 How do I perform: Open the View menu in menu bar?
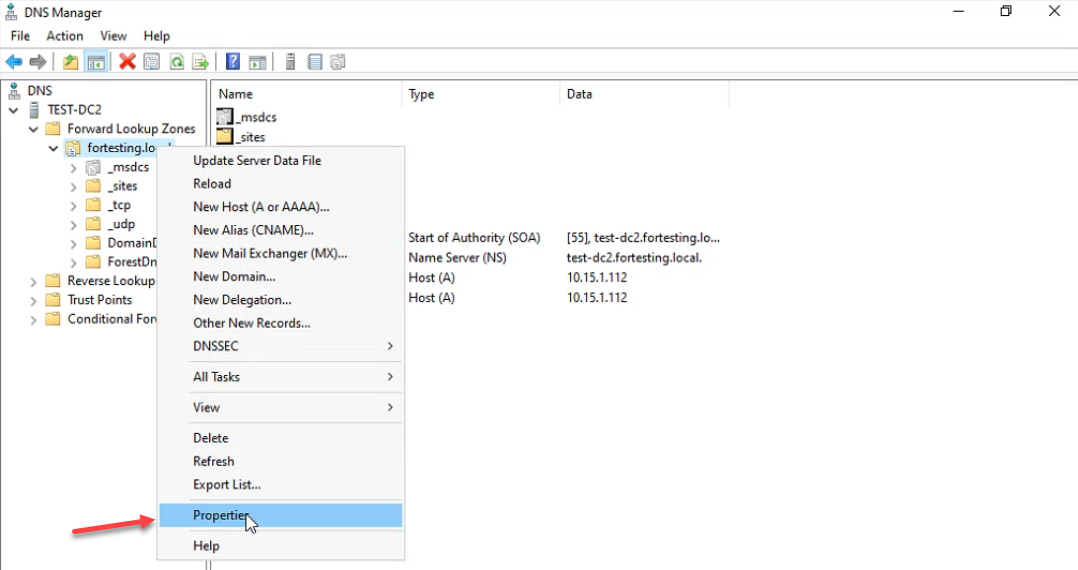coord(113,36)
